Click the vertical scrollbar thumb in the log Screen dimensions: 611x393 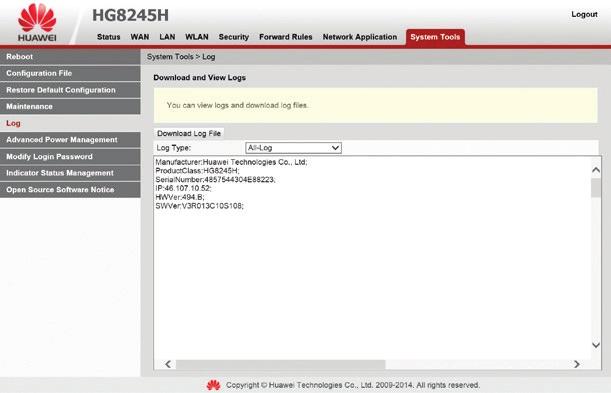(596, 188)
